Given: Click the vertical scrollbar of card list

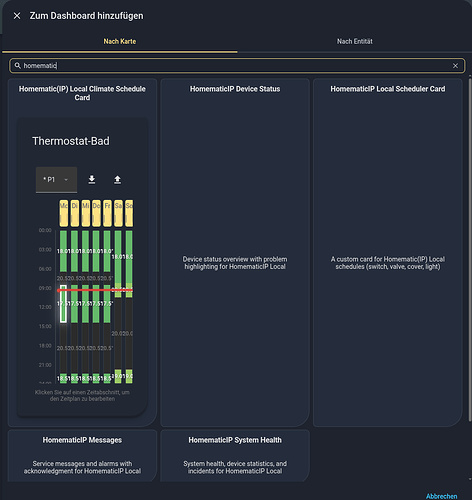Looking at the screenshot, I should pos(470,249).
